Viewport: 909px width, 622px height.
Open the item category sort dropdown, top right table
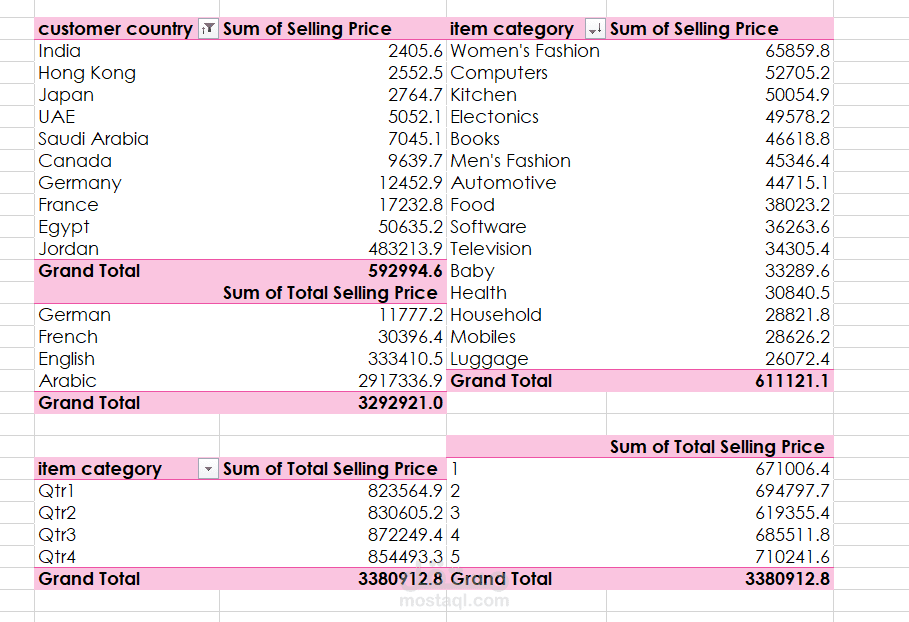594,30
